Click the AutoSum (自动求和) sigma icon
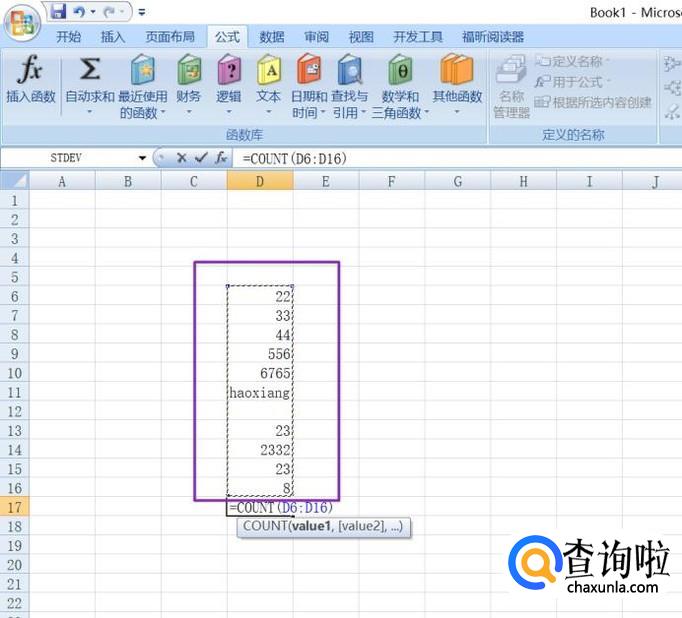This screenshot has width=682, height=618. [89, 72]
